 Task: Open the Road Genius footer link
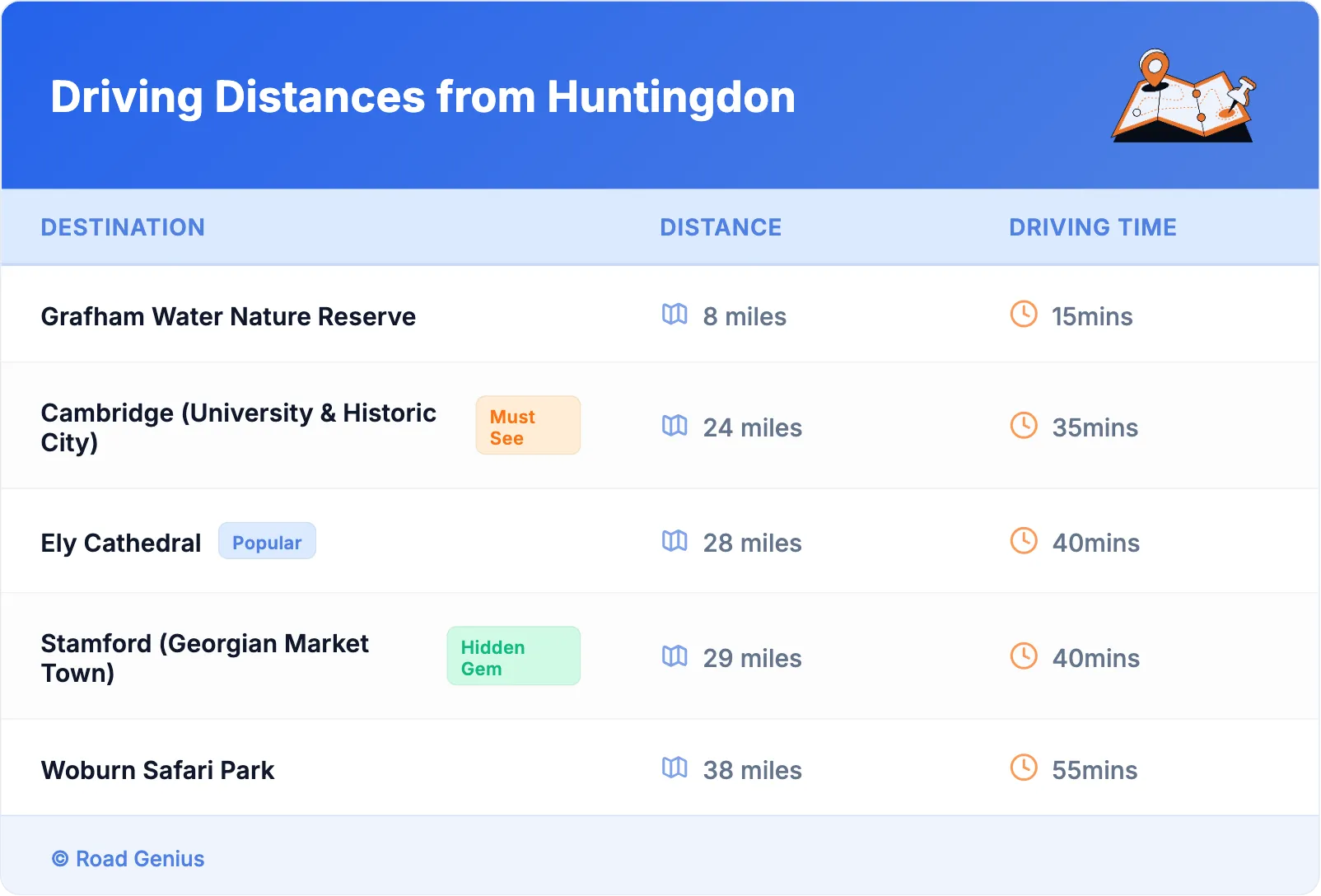tap(128, 859)
